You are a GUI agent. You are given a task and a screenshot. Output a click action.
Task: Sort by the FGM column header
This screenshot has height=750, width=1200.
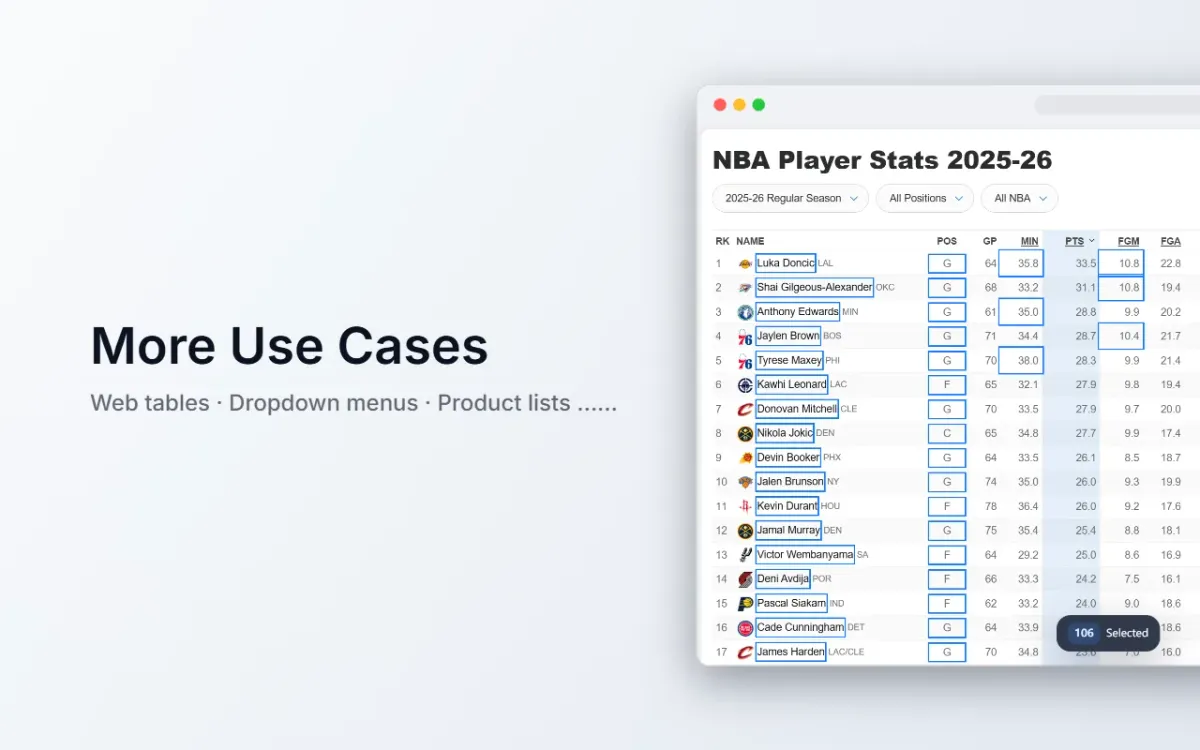click(1129, 241)
